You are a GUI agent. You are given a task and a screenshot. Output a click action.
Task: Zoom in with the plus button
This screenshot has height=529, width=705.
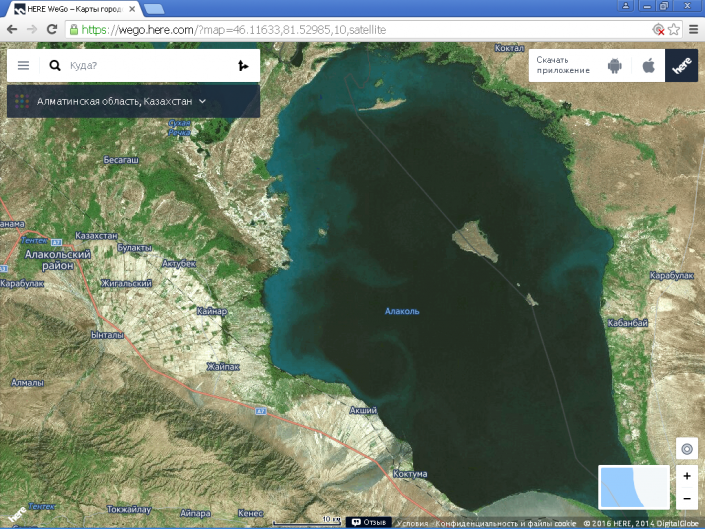pos(686,476)
